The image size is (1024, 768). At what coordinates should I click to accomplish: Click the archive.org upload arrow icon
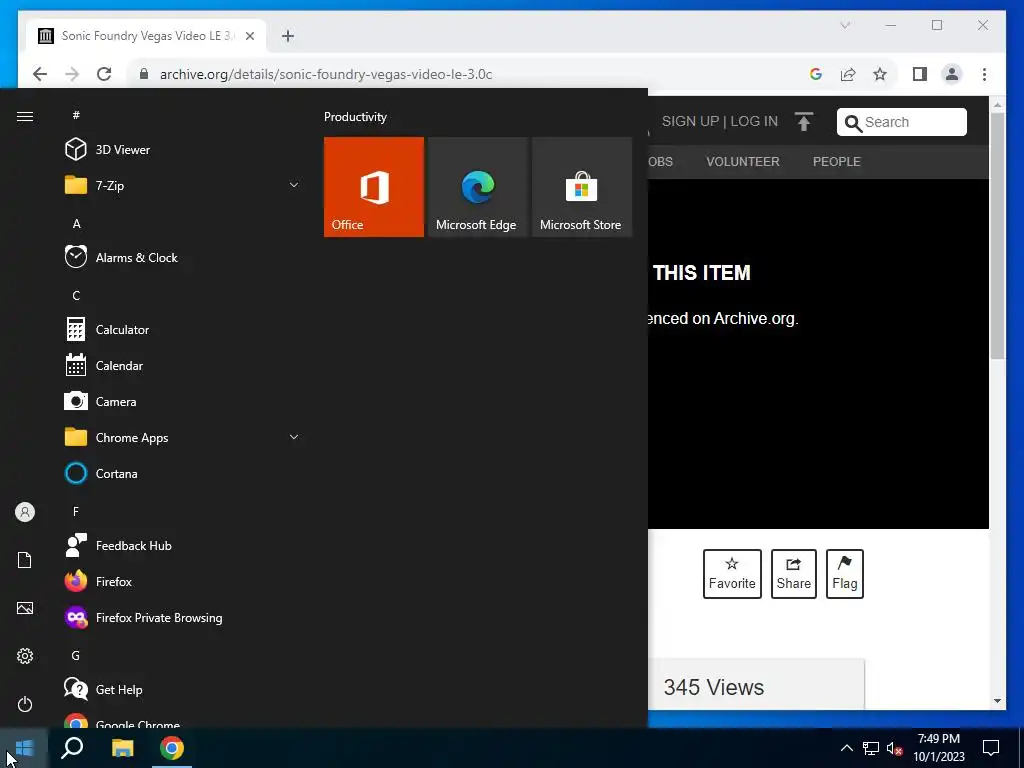coord(804,121)
